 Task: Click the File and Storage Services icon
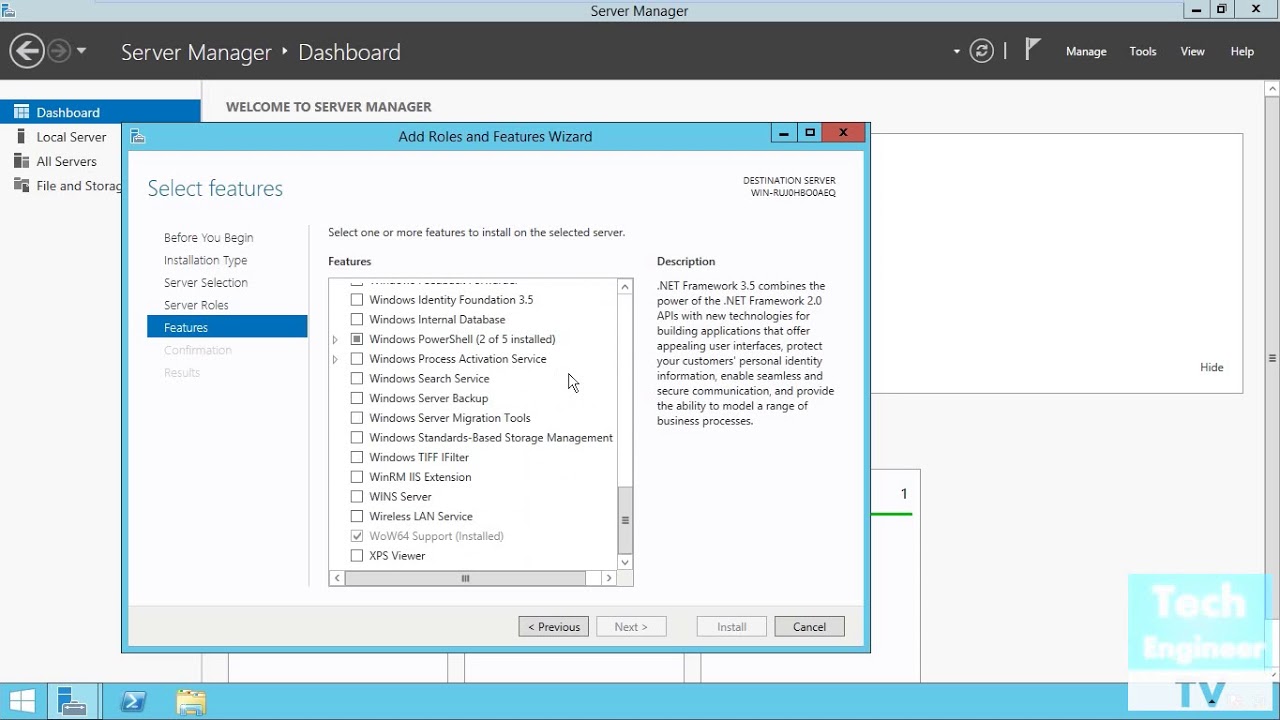pyautogui.click(x=21, y=185)
